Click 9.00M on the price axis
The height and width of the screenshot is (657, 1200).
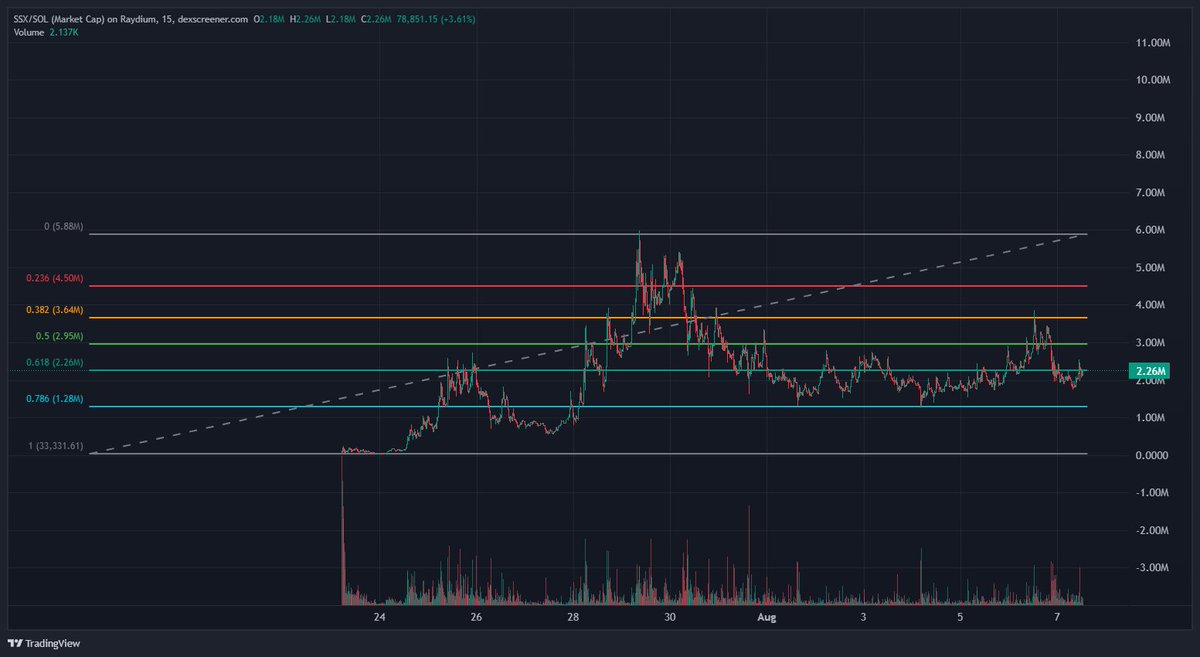[1149, 118]
